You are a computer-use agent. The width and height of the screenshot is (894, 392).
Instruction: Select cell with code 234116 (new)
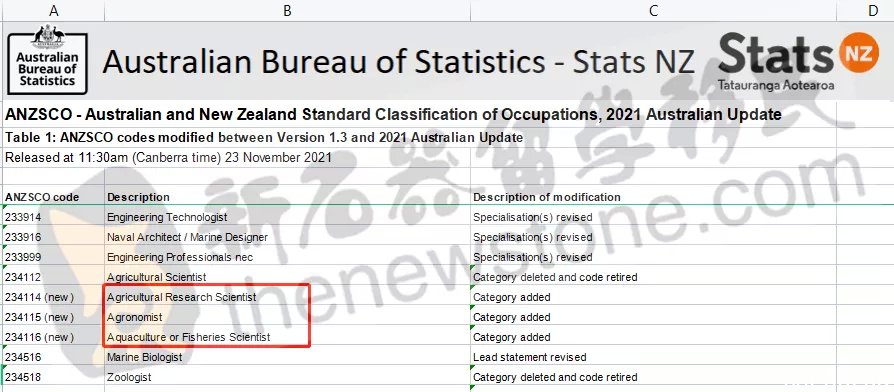(54, 337)
